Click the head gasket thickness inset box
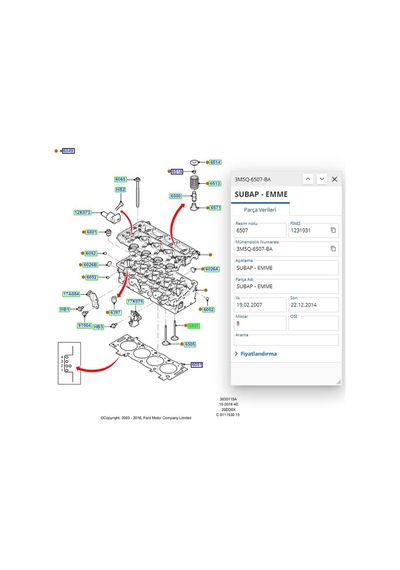This screenshot has height=570, width=400. pos(69,363)
